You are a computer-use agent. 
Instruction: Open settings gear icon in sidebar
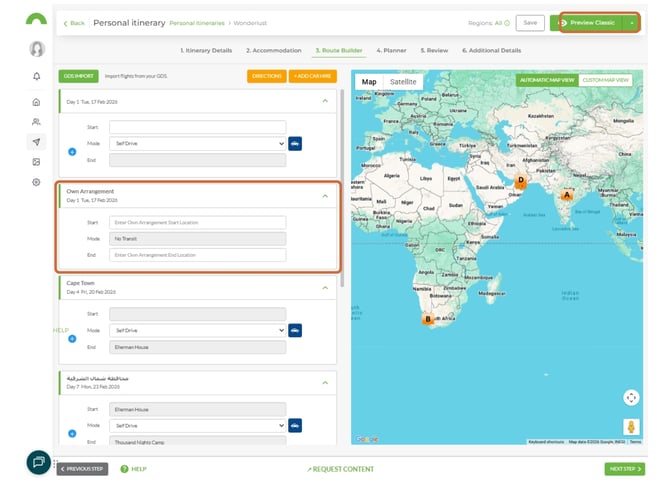(36, 182)
